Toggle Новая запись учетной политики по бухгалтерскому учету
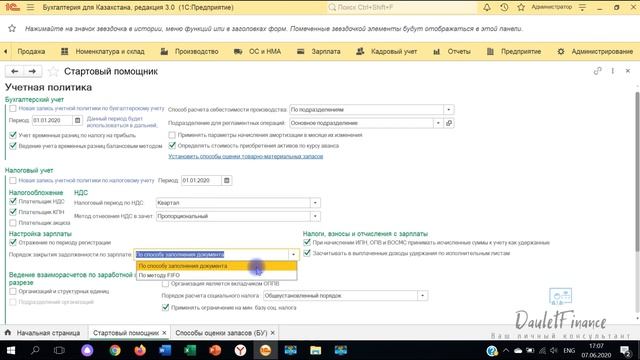640x360 pixels. pos(13,109)
